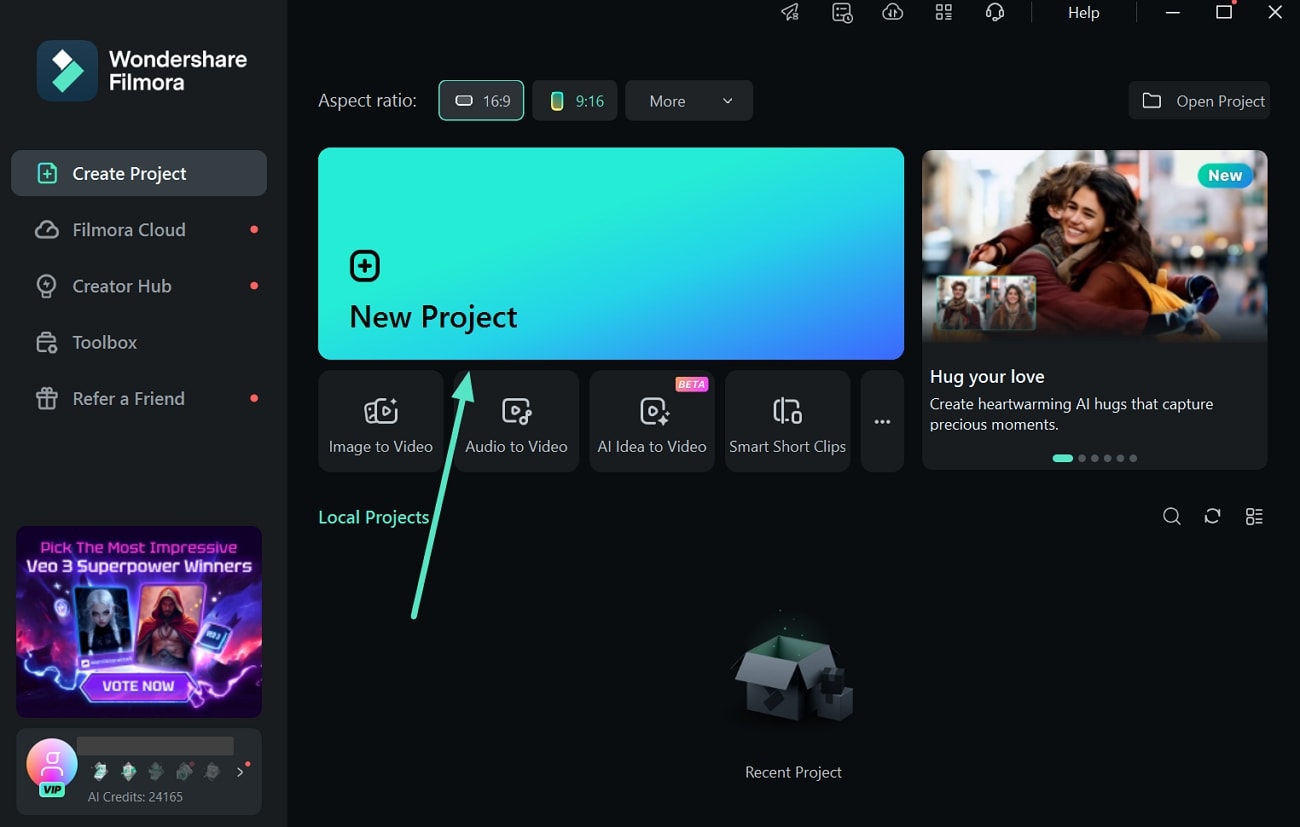Minimize the Filmora window
The height and width of the screenshot is (827, 1300).
(1173, 13)
